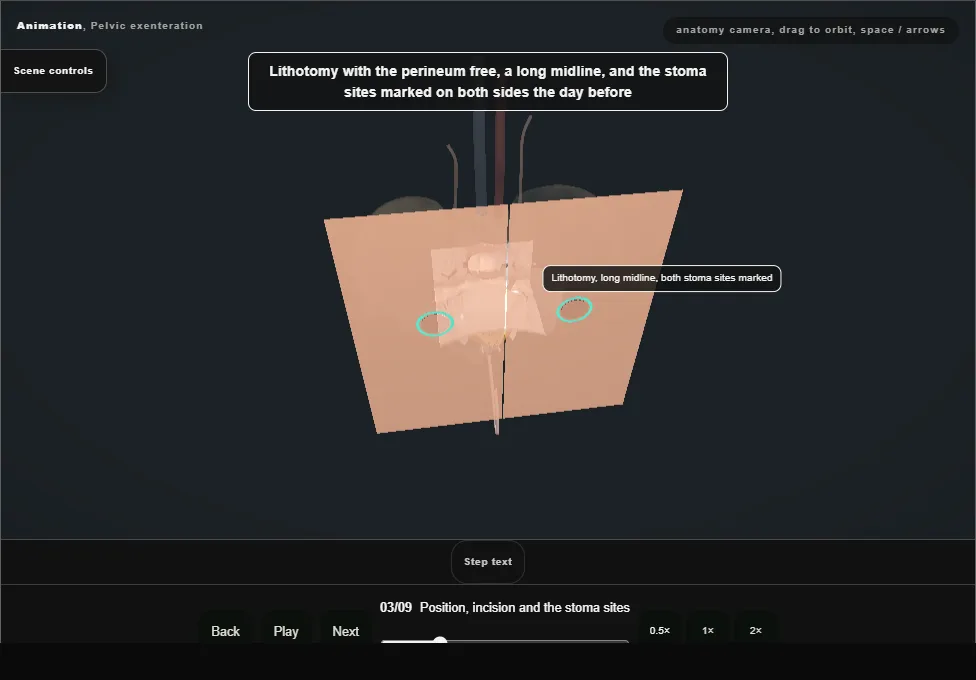Advance with the Next button
This screenshot has width=976, height=680.
[345, 631]
